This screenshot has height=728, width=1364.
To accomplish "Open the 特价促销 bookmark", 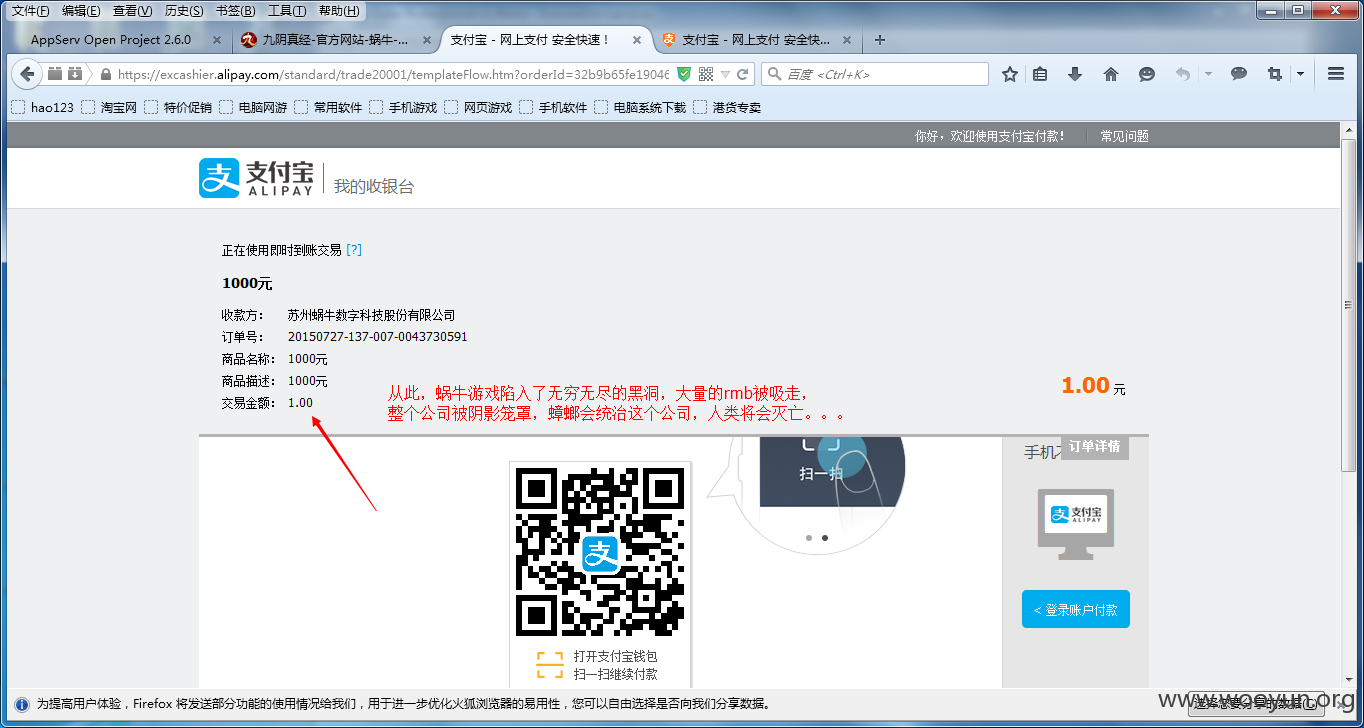I will pos(178,107).
